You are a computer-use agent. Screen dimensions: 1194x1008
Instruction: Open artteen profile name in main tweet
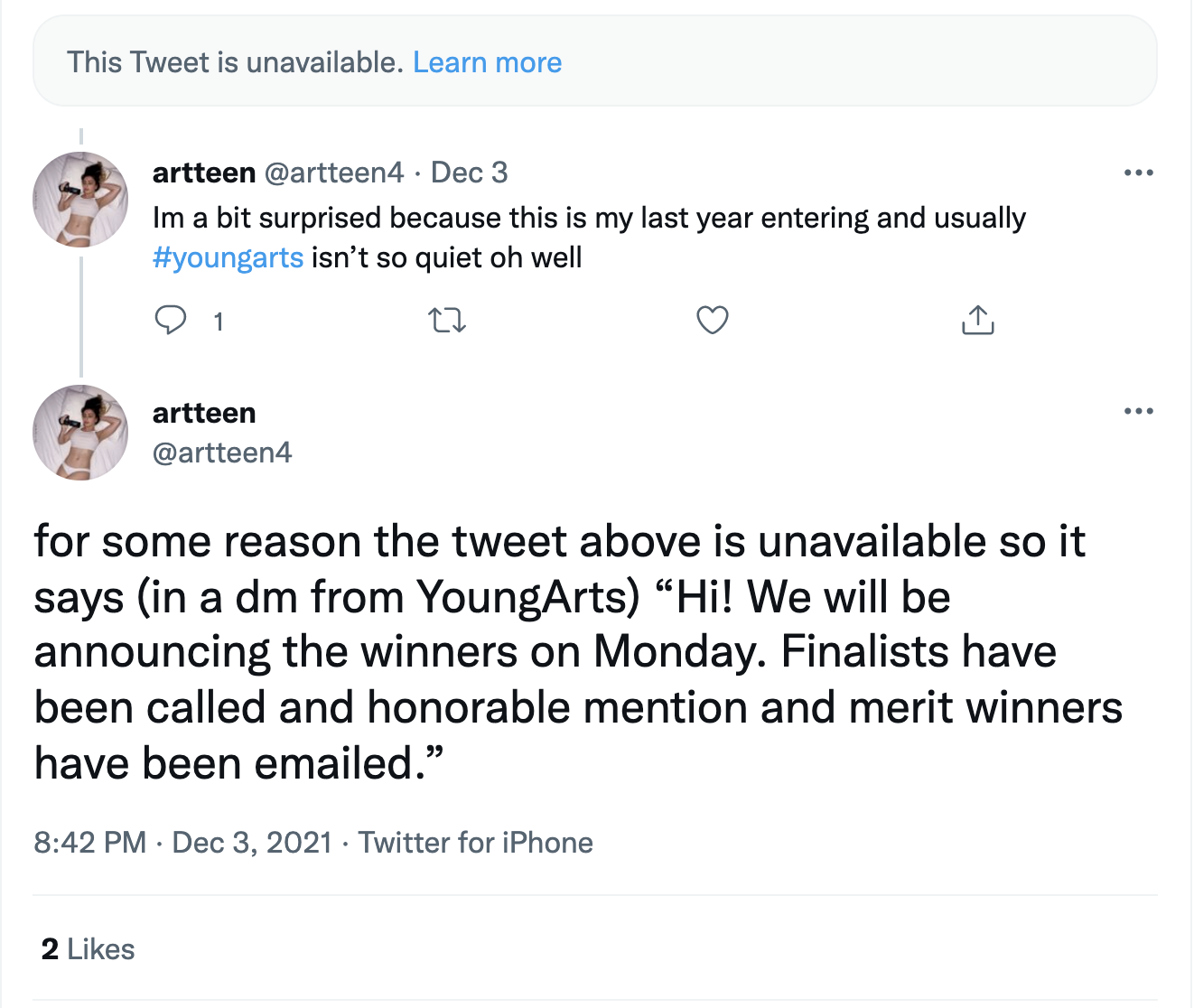tap(204, 413)
